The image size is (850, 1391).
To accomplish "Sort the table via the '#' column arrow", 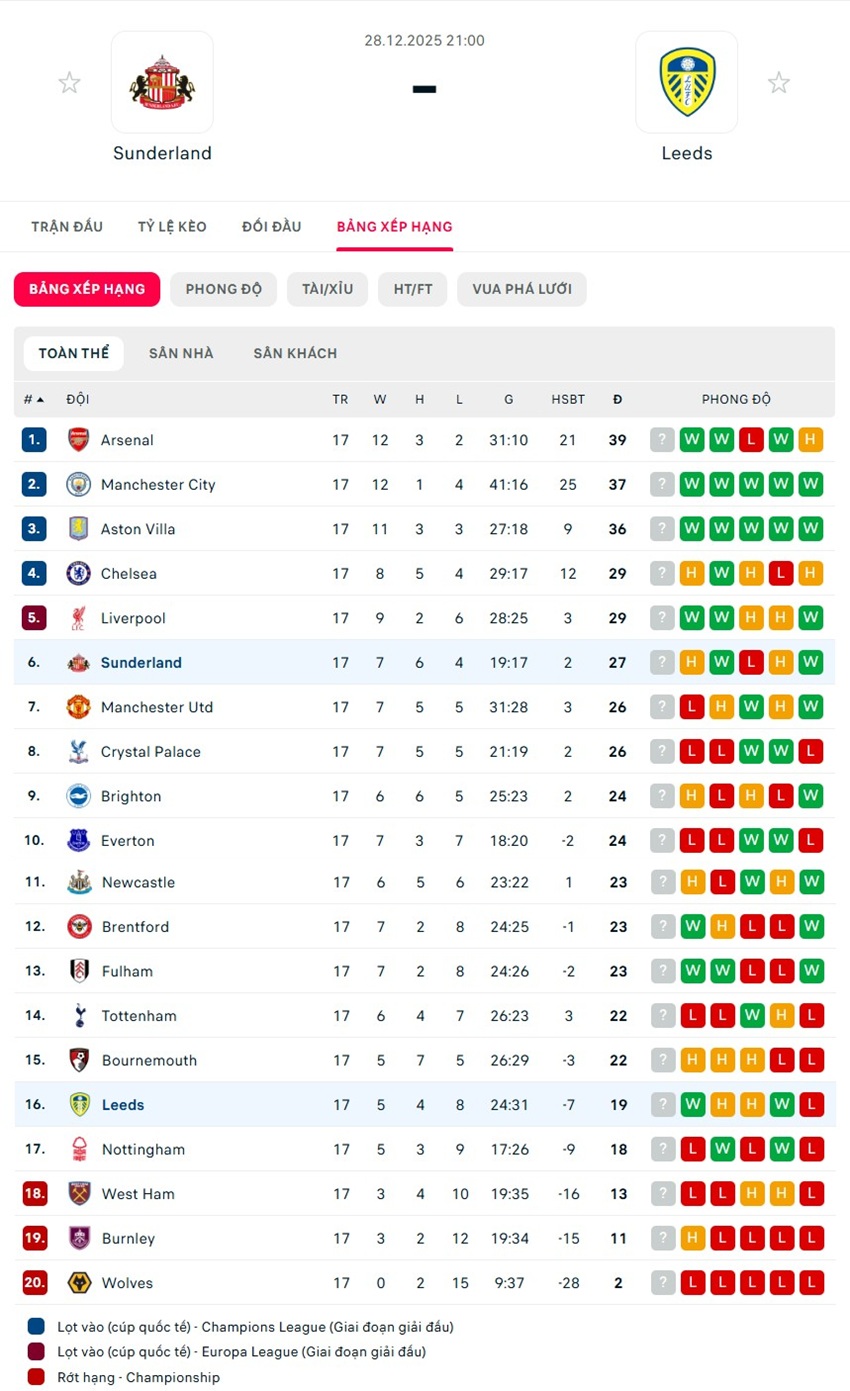I will click(x=30, y=398).
